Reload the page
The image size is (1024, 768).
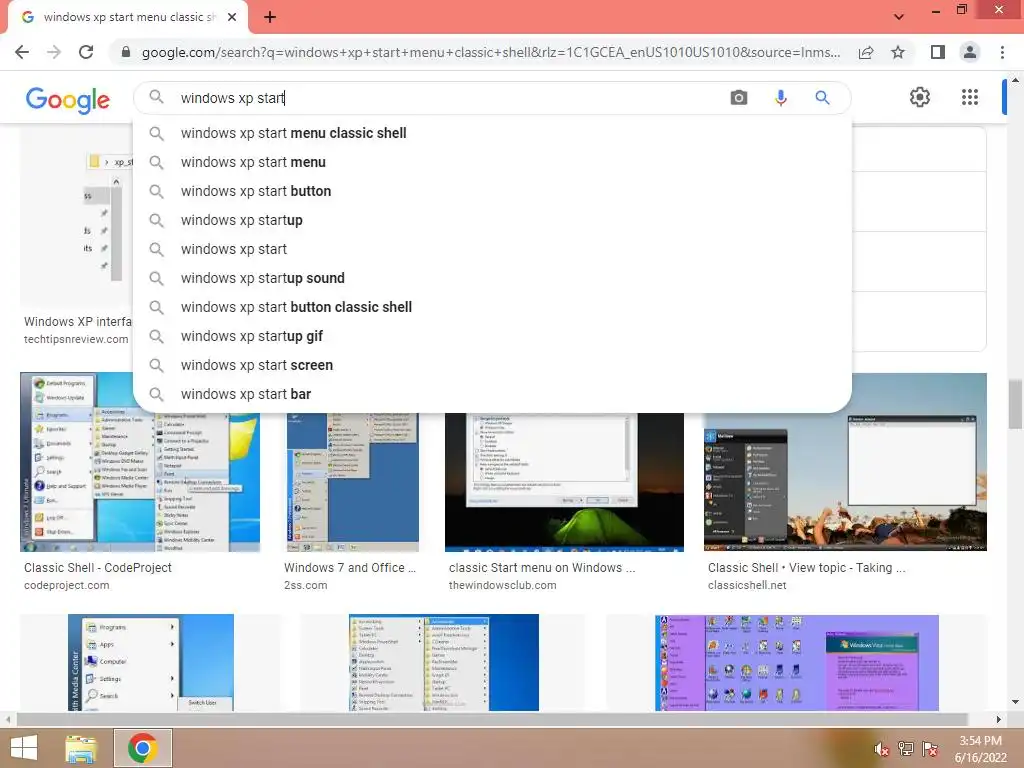point(86,52)
